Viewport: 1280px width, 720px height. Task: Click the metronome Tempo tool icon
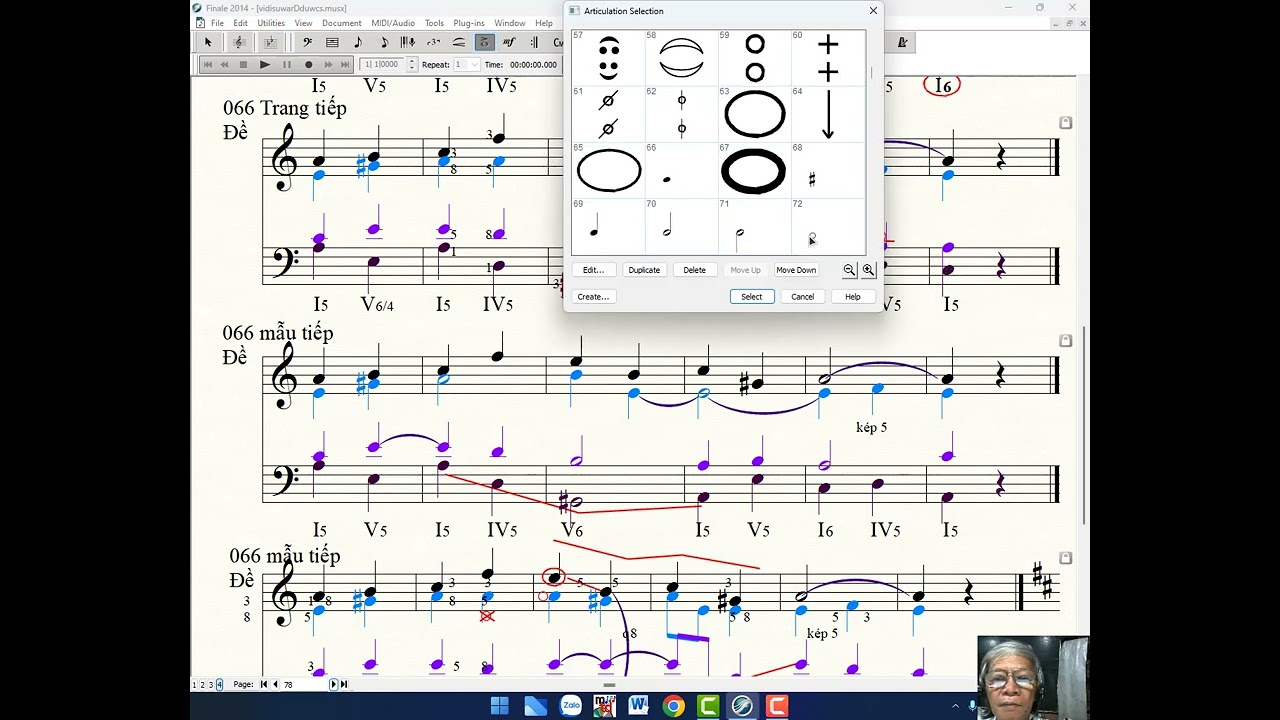903,42
